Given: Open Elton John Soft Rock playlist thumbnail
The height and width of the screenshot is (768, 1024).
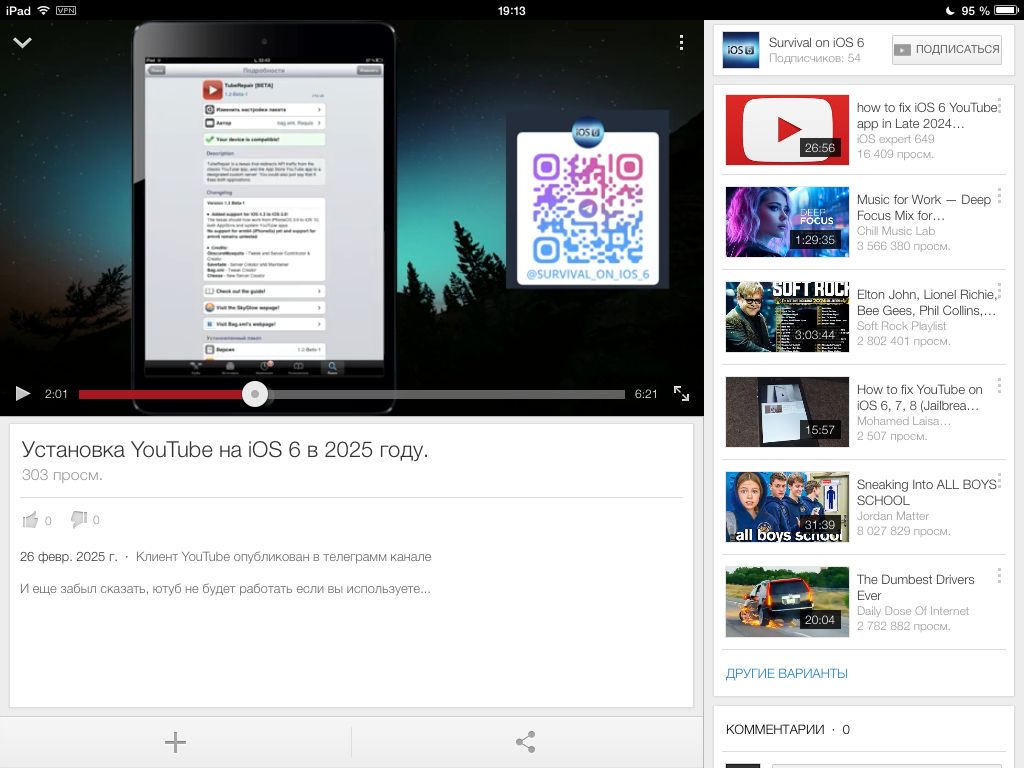Looking at the screenshot, I should coord(787,317).
